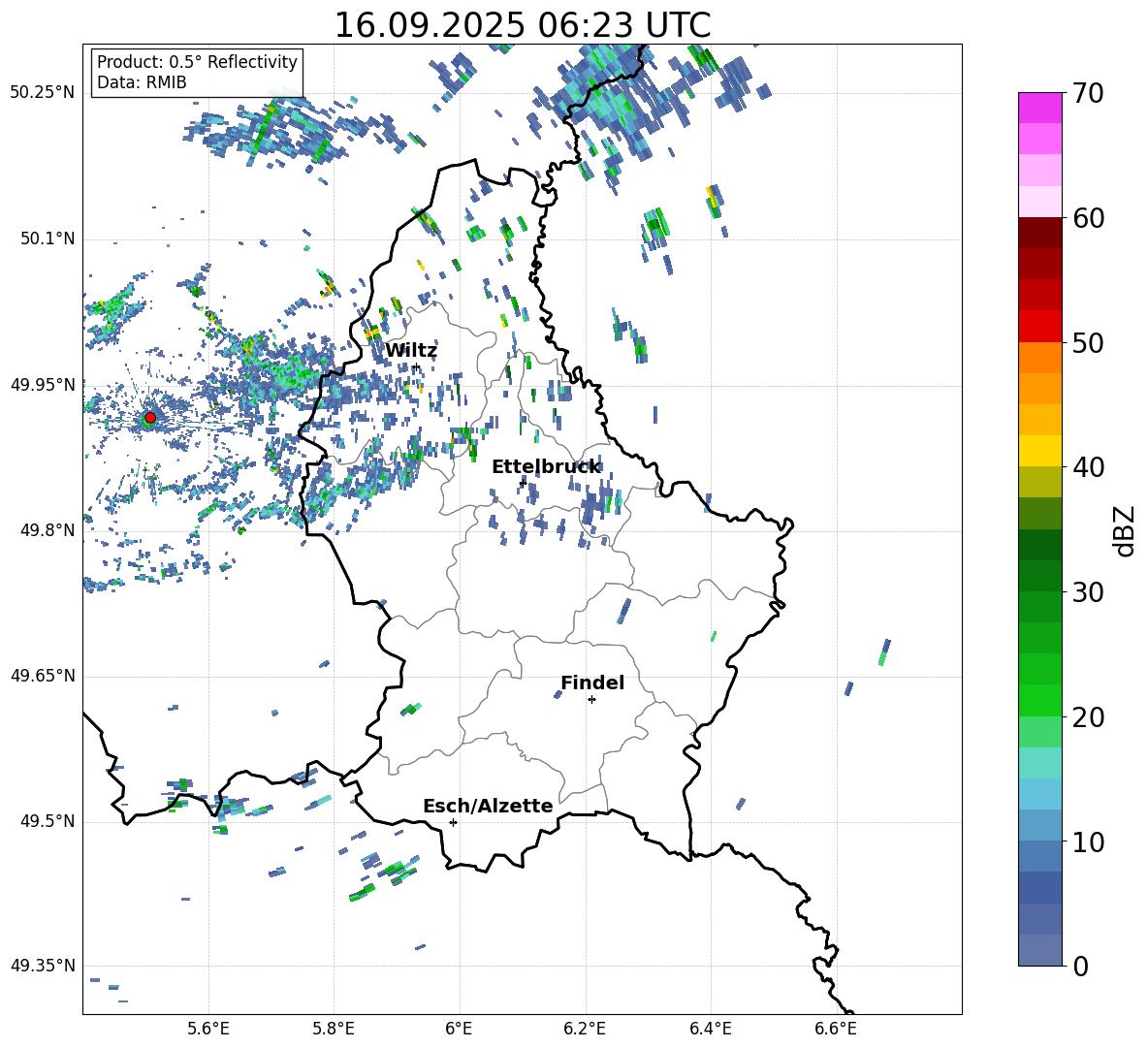Click the Findel cross marker
1148x1048 pixels.
[x=591, y=700]
